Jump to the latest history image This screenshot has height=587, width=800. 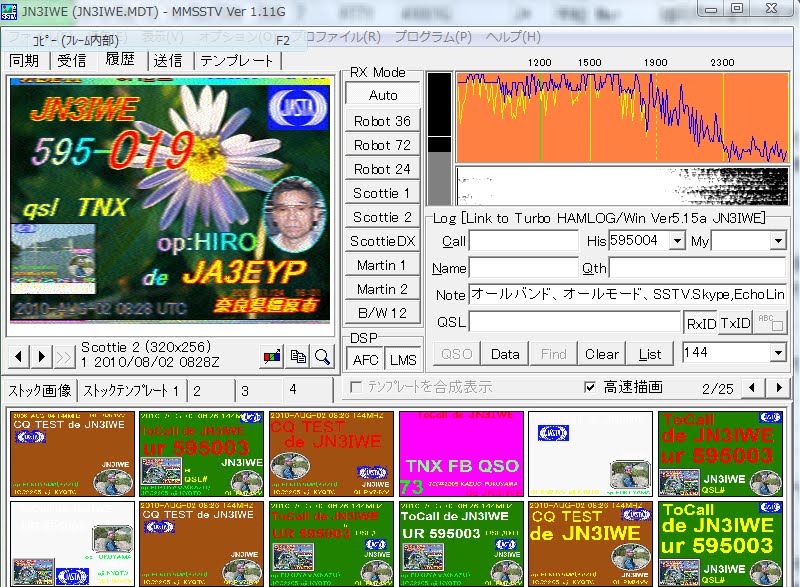pos(64,355)
